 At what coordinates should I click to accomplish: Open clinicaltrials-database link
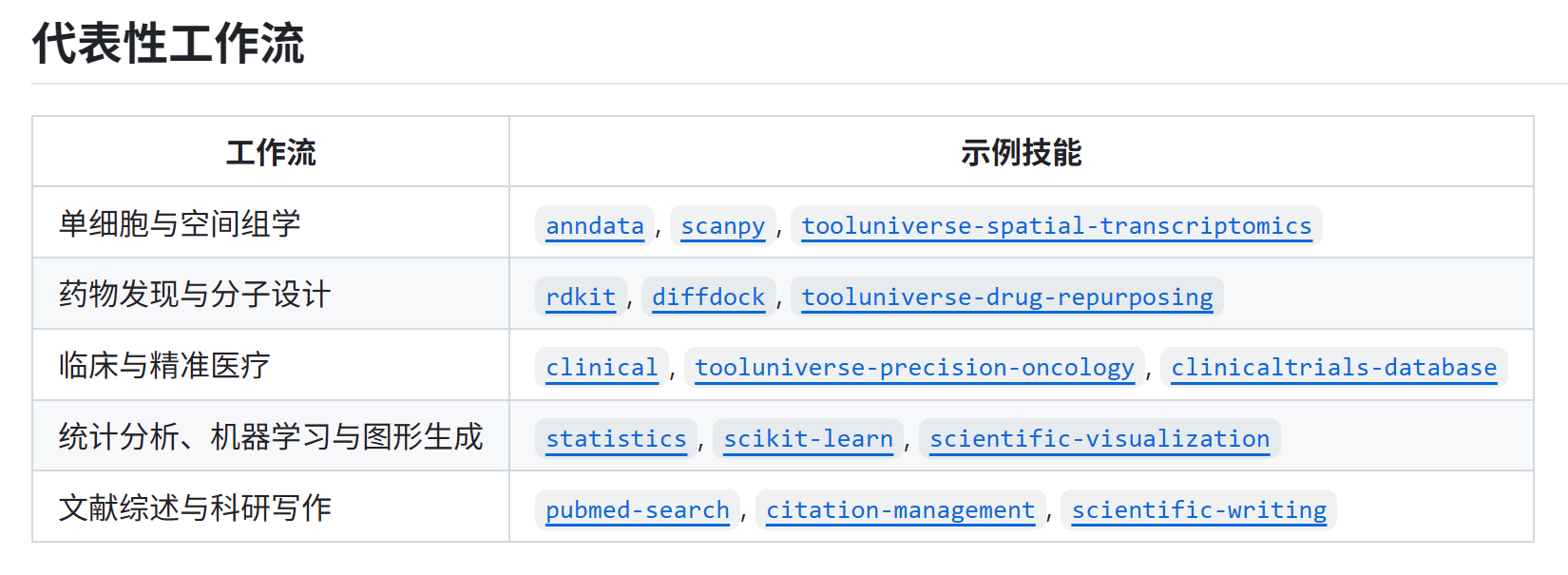click(1333, 368)
